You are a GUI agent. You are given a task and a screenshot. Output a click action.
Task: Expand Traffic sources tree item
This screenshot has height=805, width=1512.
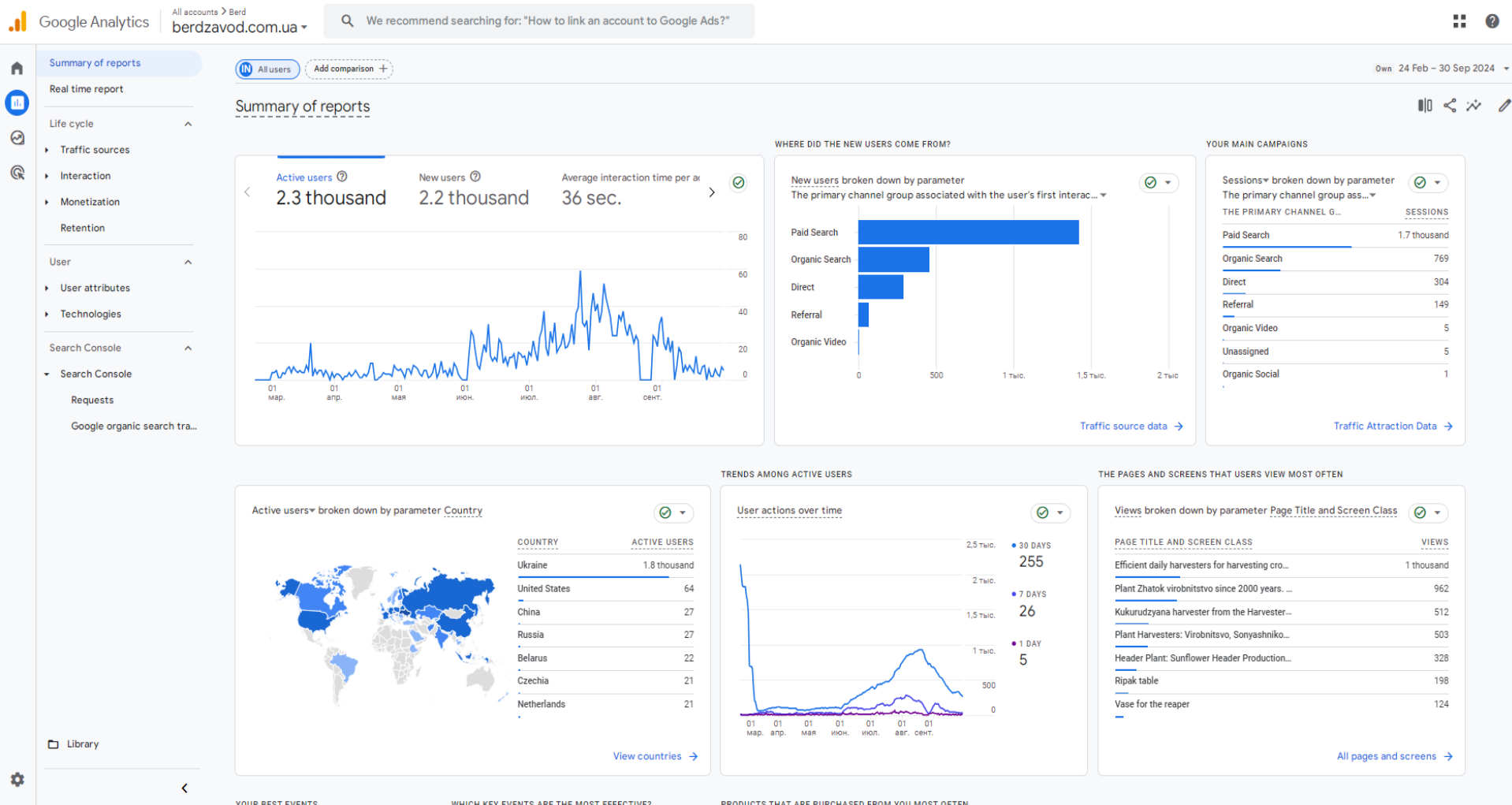point(47,150)
